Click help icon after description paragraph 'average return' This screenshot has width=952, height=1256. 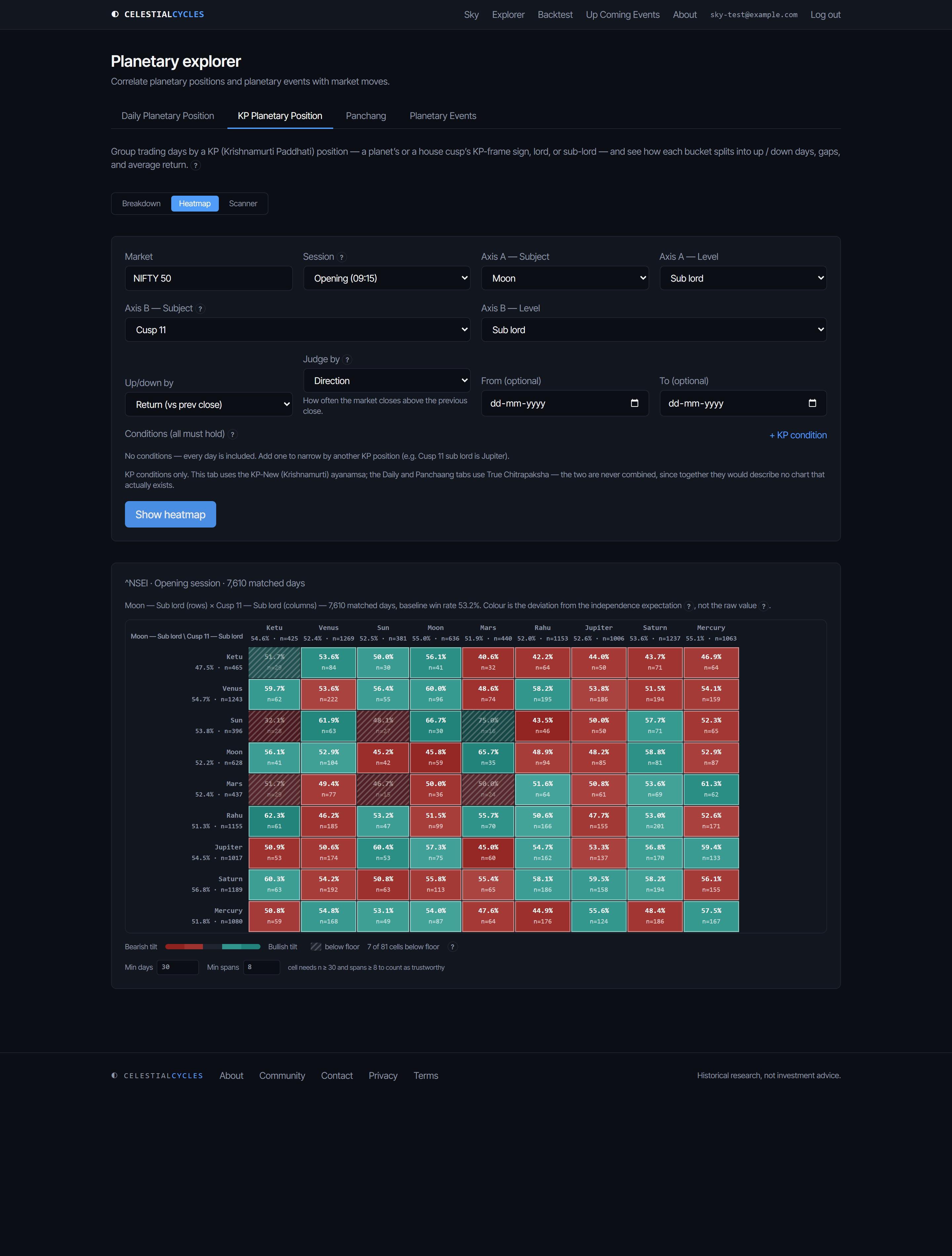(195, 165)
